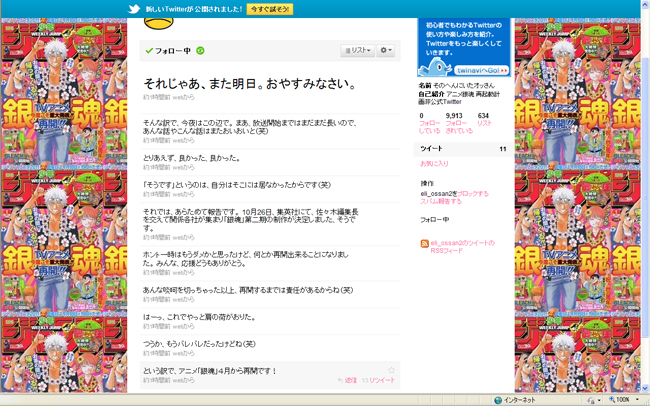The height and width of the screenshot is (406, 650).
Task: Click the それじゃあ、また明日。おやすみなさい。 tweet text
Action: point(250,84)
